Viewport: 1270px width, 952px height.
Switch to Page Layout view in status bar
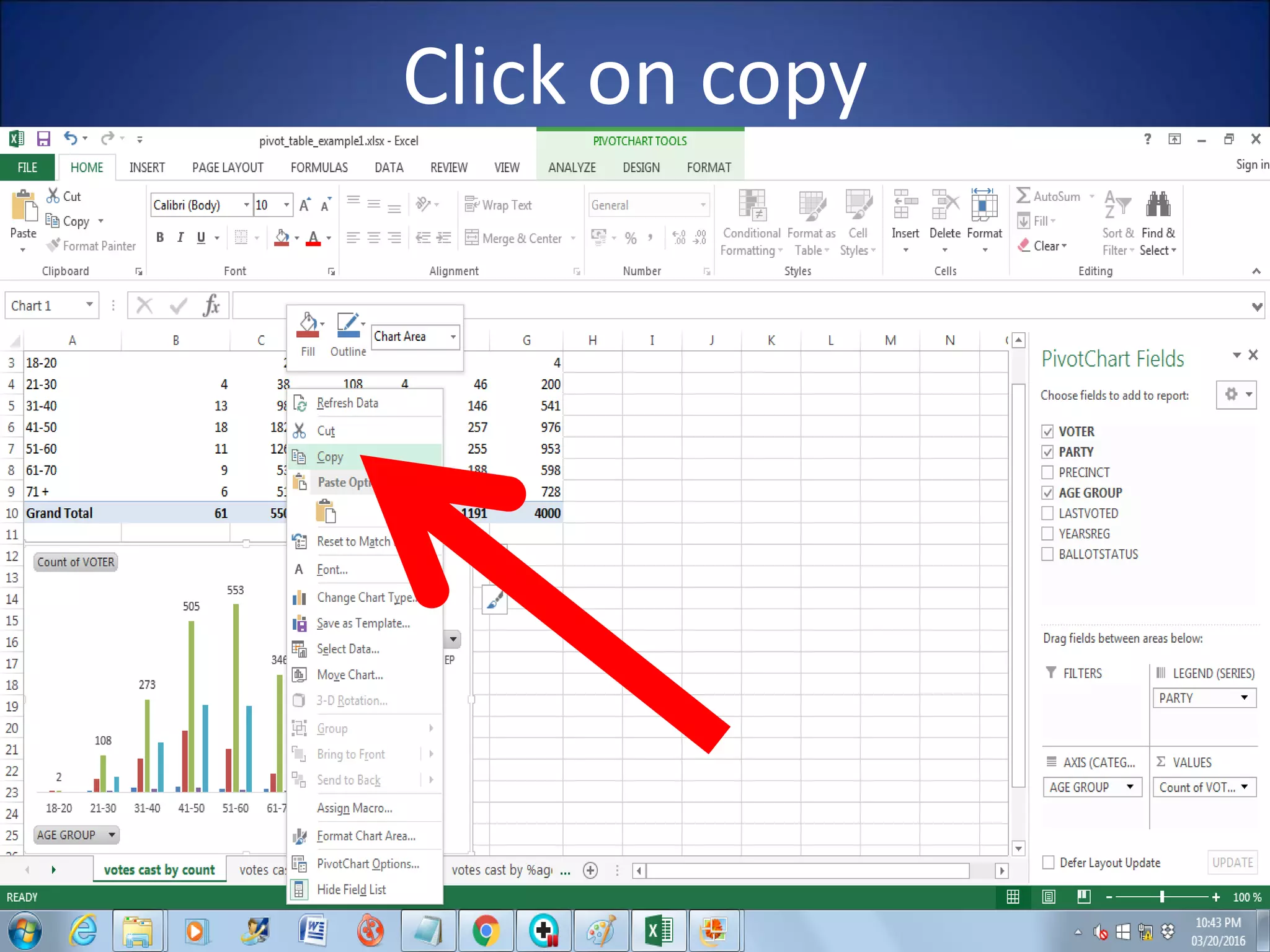click(x=1049, y=897)
